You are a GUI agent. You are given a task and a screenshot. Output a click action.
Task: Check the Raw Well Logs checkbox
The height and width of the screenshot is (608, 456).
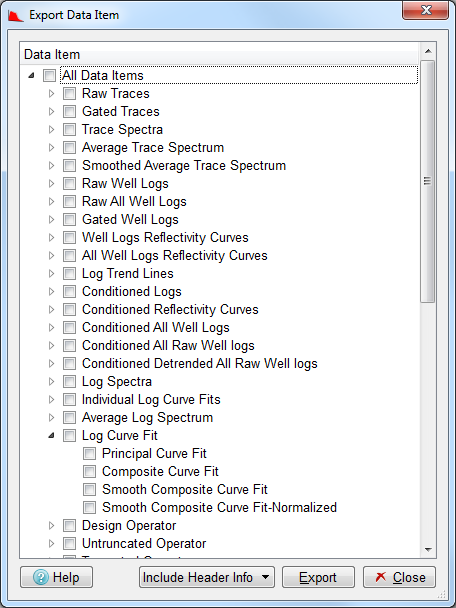click(69, 183)
